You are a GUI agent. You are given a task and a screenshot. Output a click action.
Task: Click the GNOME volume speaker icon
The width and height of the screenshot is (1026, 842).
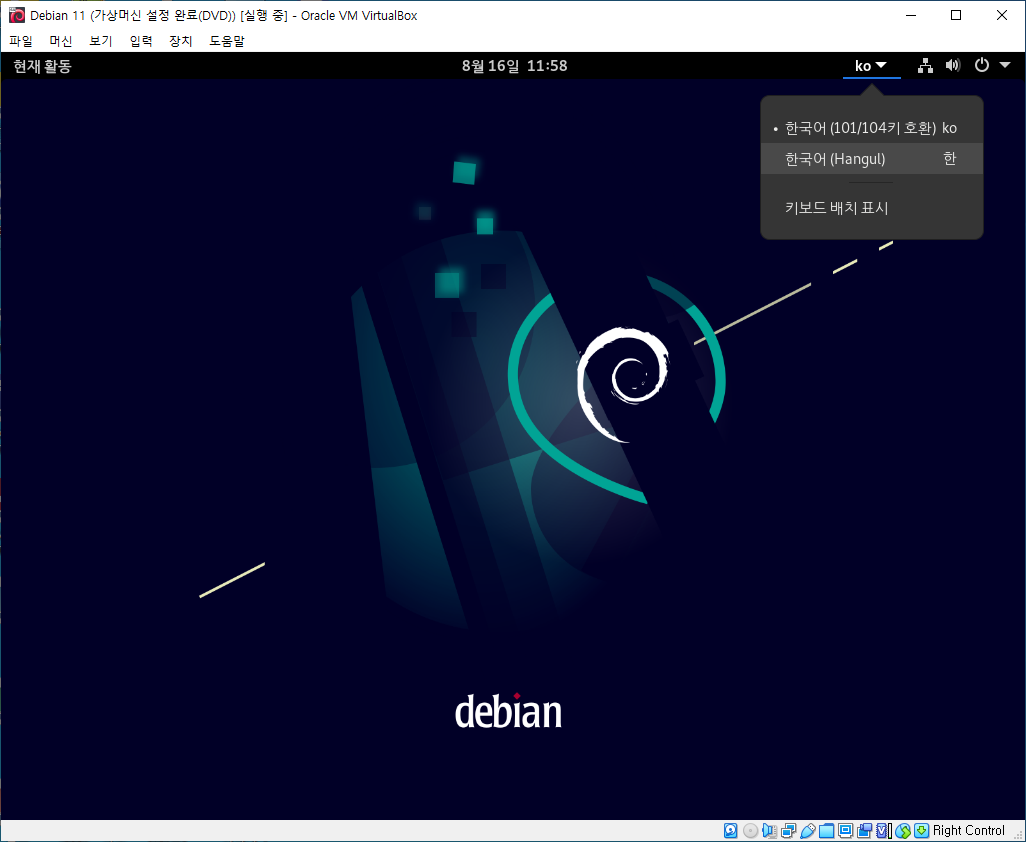[953, 65]
